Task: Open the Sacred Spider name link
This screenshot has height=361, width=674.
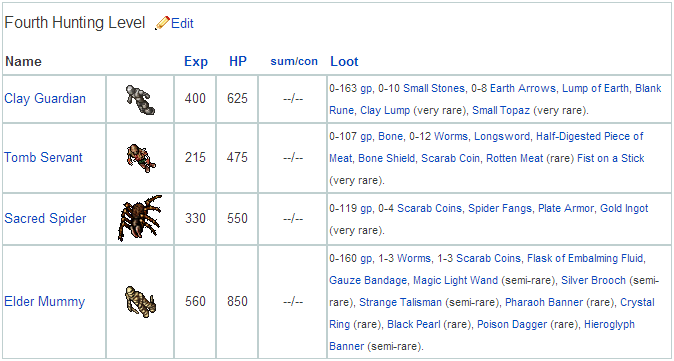Action: pos(45,218)
